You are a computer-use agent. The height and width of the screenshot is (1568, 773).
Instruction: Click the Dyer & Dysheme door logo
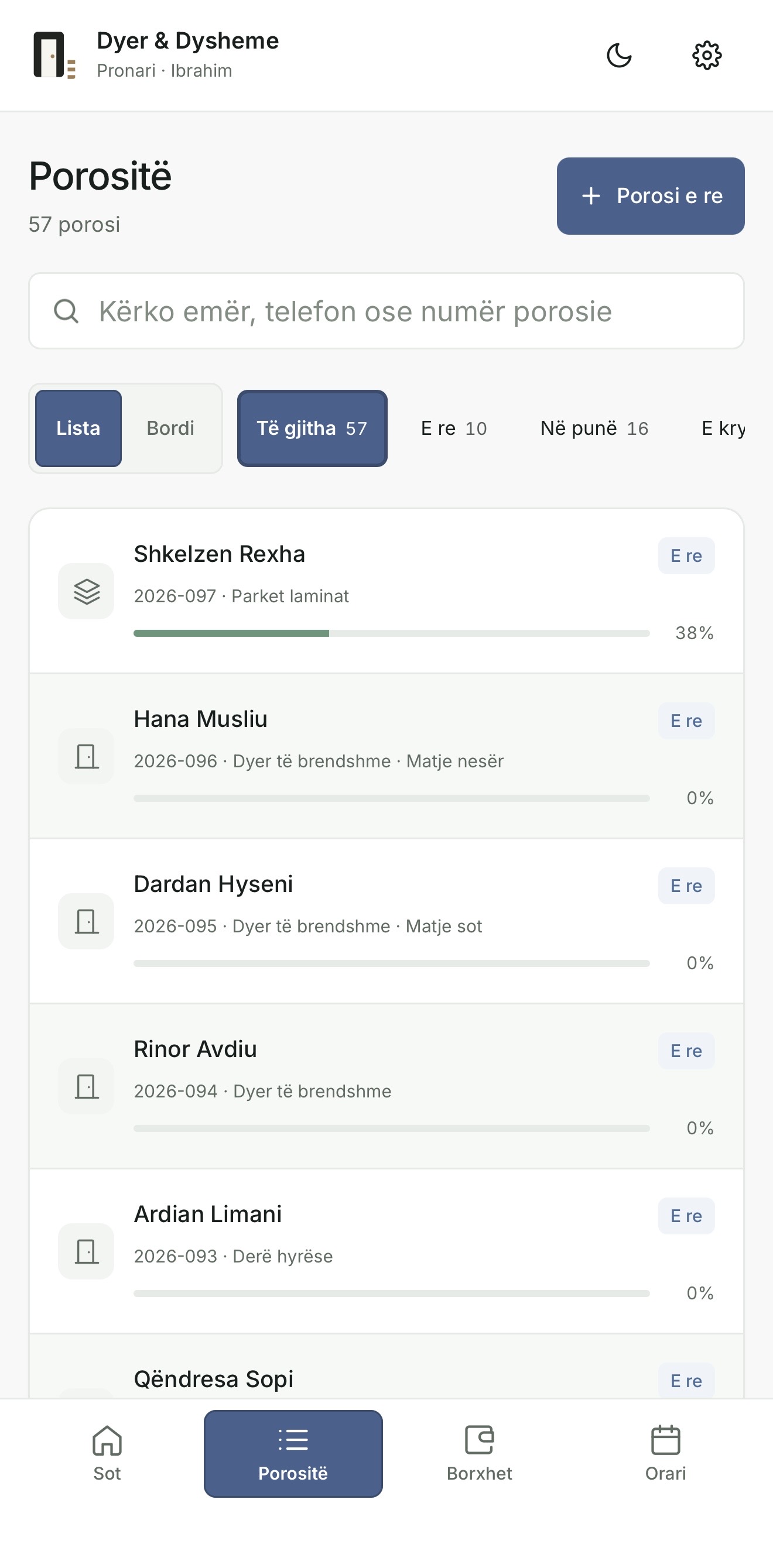pyautogui.click(x=54, y=56)
